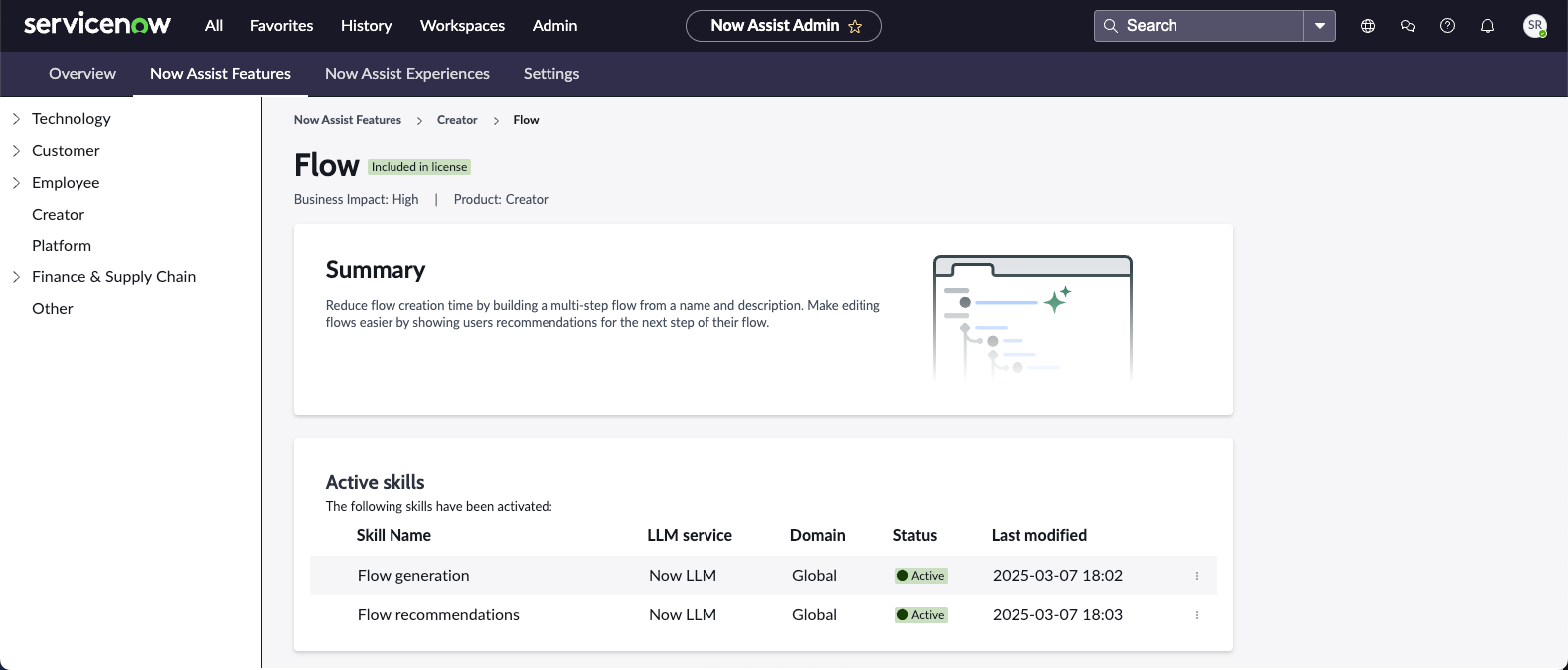Expand the Finance & Supply Chain category
The width and height of the screenshot is (1568, 670).
(x=16, y=277)
